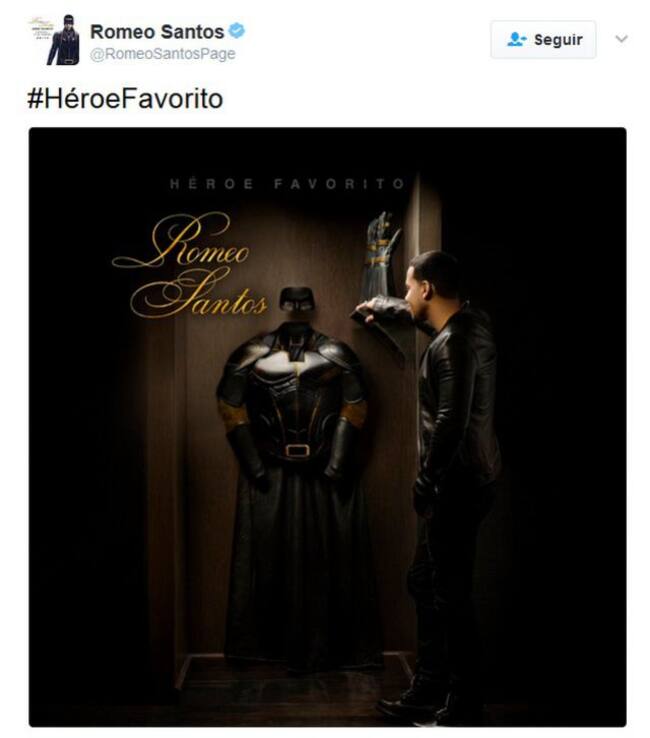Click the HÉROE FAVORITO title text in image

click(288, 184)
